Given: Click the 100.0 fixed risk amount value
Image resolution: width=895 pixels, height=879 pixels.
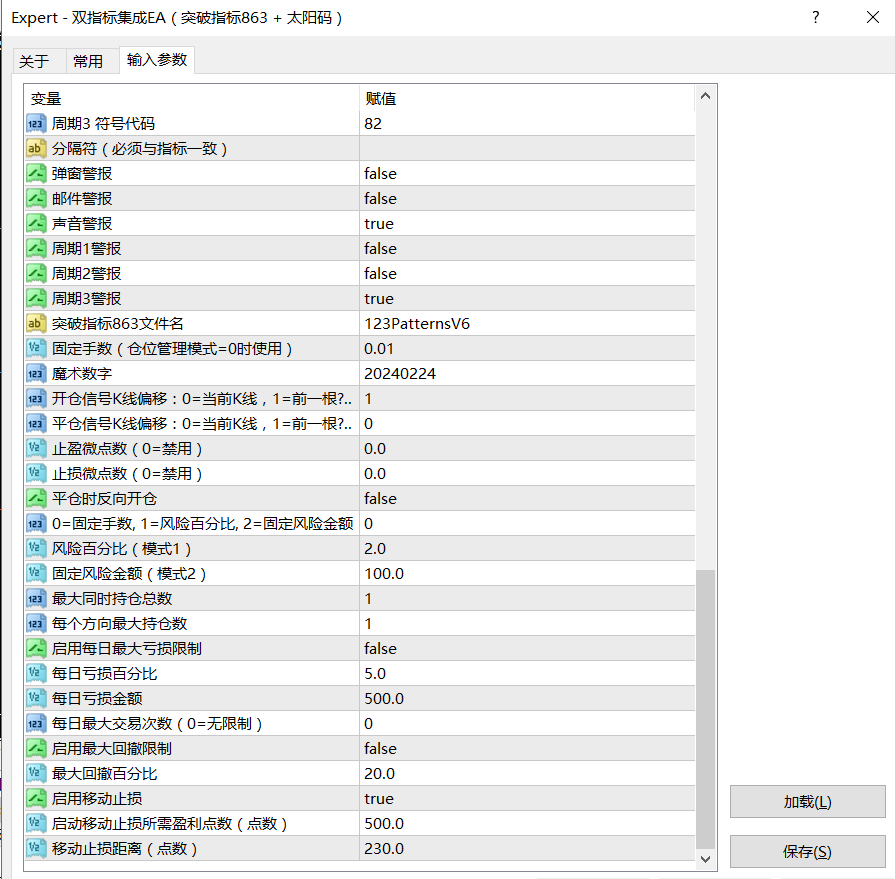Looking at the screenshot, I should (x=384, y=574).
